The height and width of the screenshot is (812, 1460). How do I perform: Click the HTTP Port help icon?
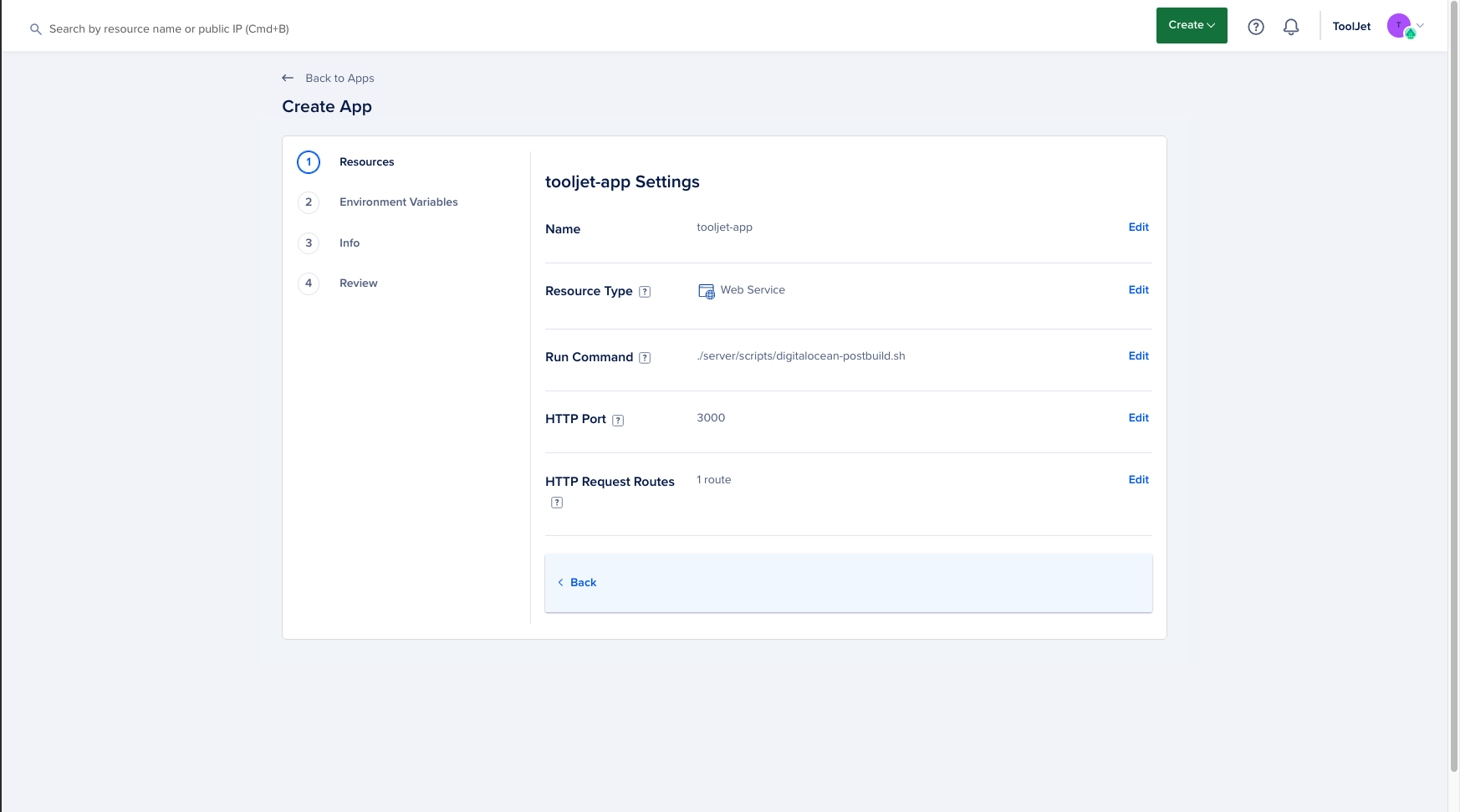618,421
